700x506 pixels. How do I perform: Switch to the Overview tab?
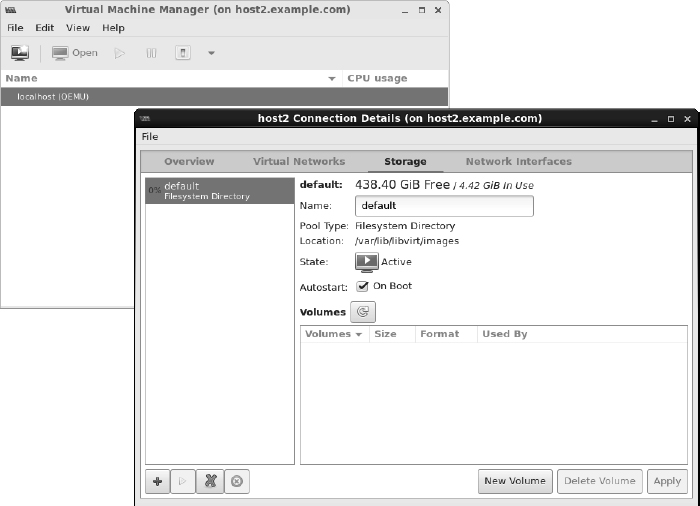coord(189,162)
